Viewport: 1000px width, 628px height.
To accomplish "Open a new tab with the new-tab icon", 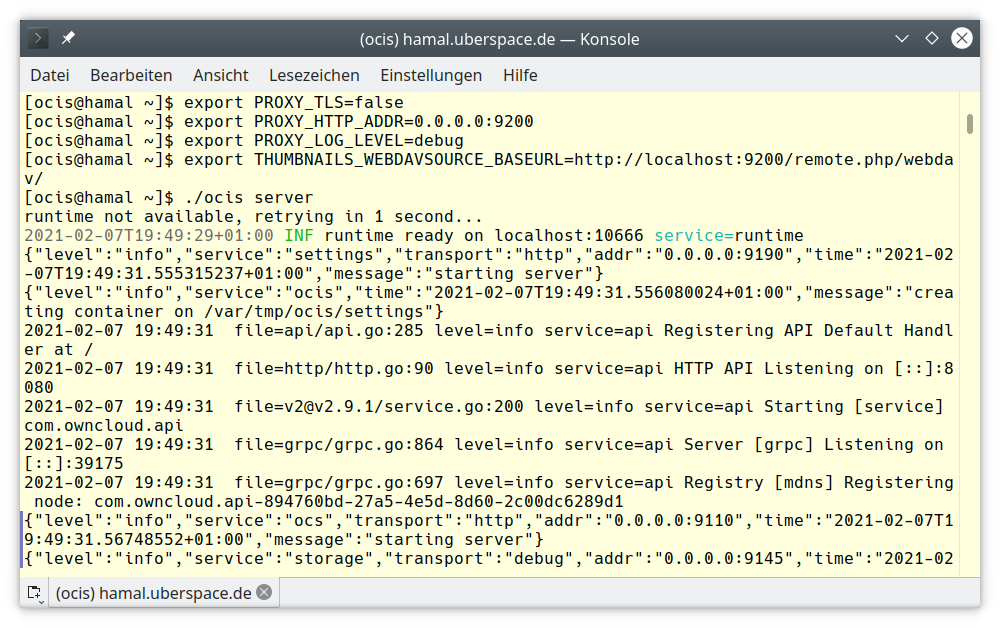I will click(35, 593).
